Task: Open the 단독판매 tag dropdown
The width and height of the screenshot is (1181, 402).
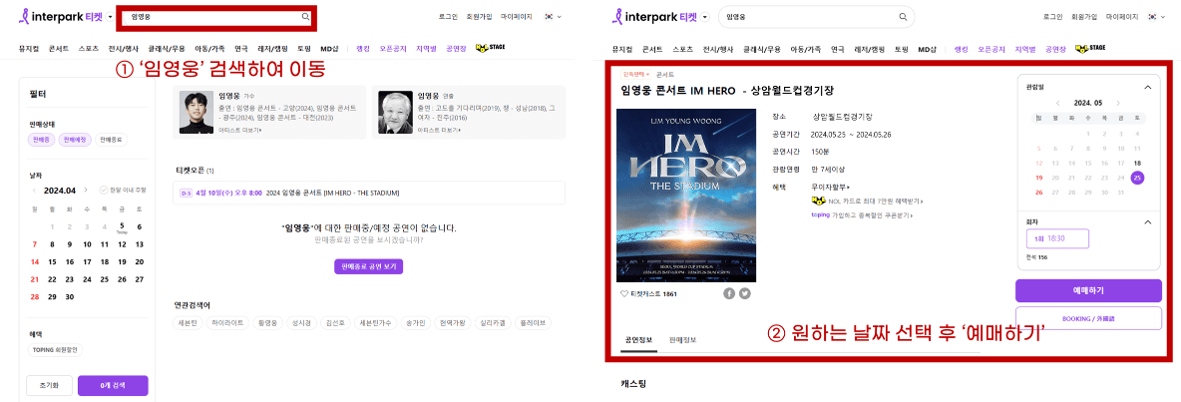Action: click(636, 75)
